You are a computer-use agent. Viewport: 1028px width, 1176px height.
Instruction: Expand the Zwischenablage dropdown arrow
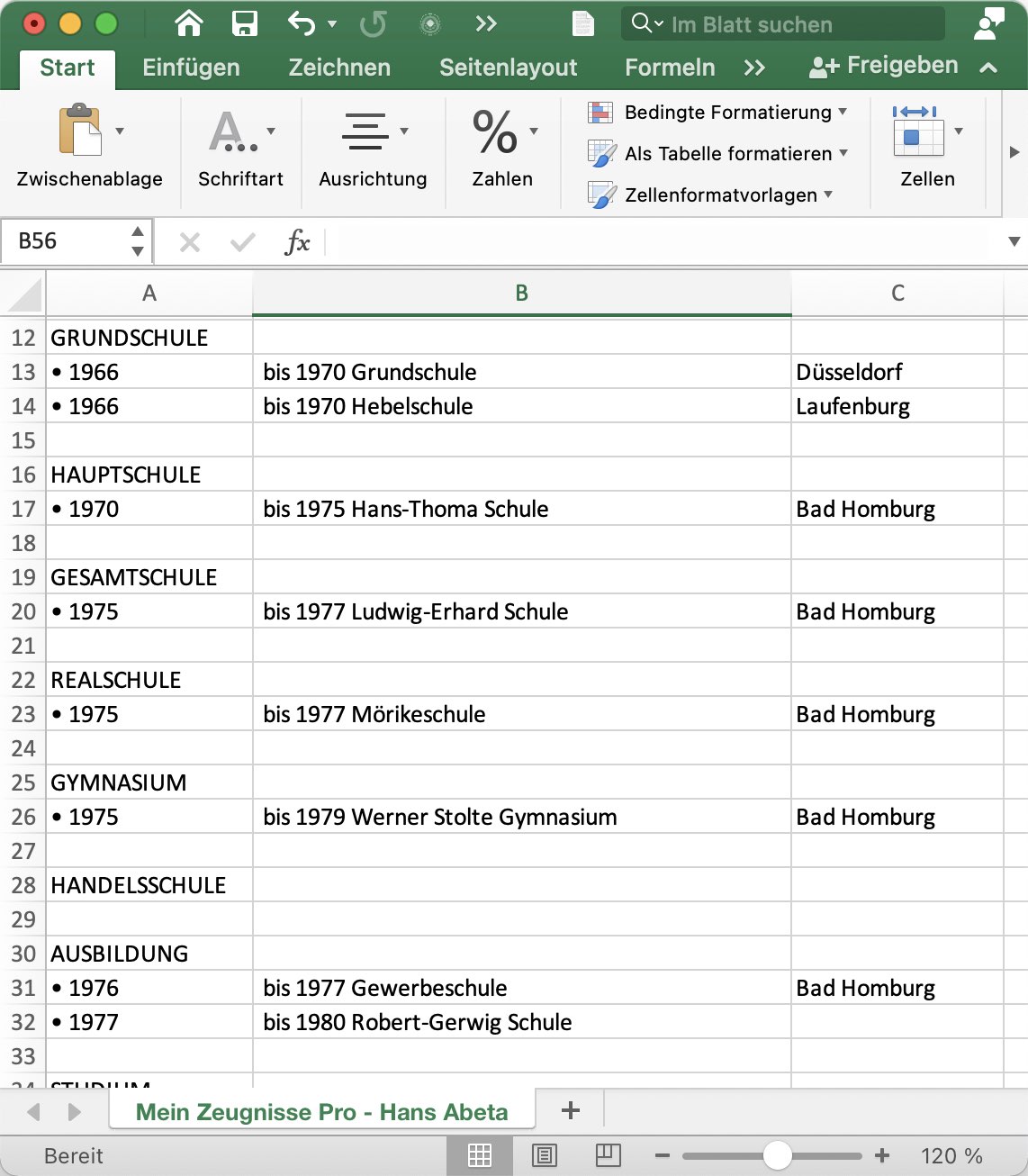(120, 131)
